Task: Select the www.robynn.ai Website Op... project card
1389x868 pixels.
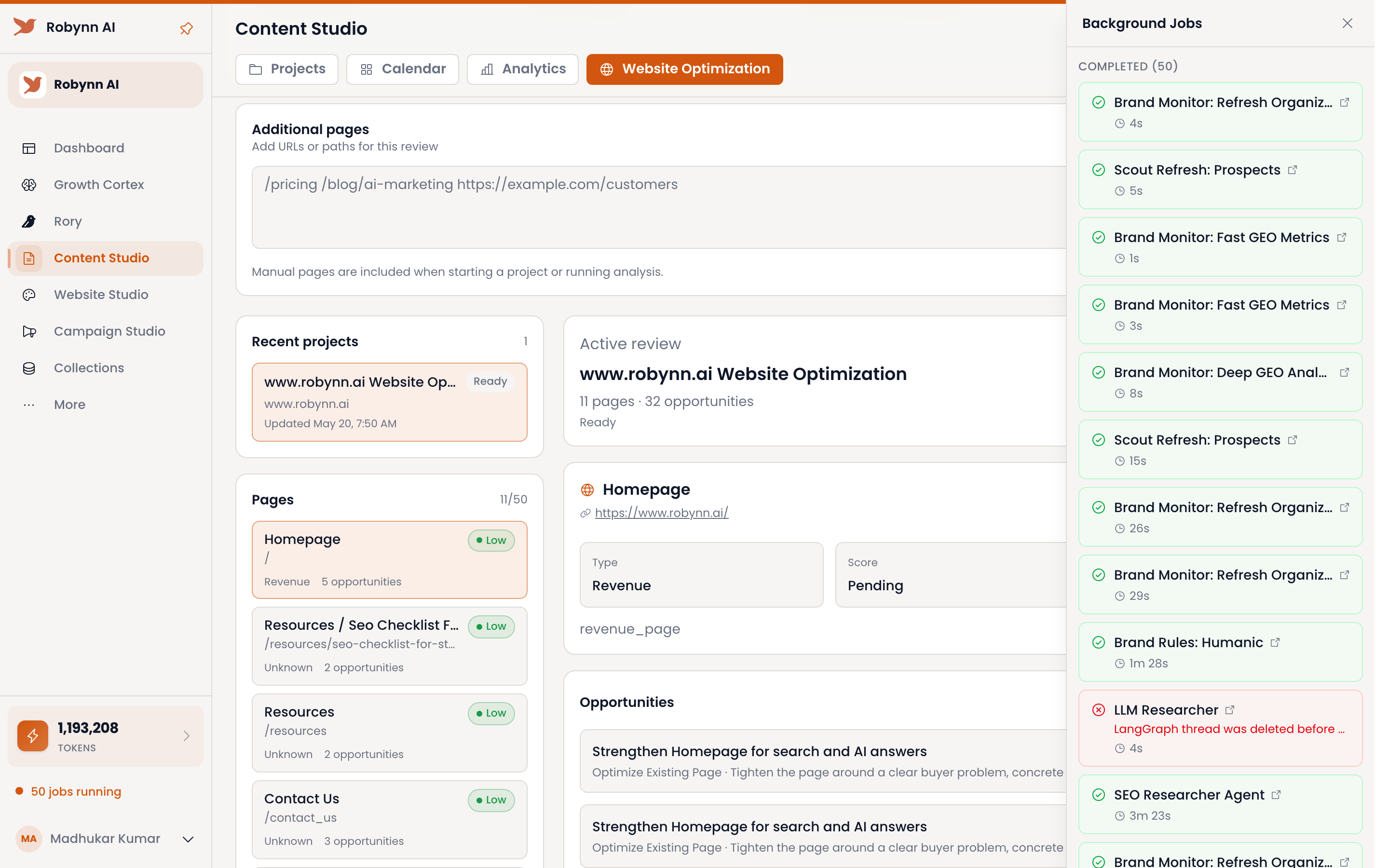Action: (x=389, y=402)
